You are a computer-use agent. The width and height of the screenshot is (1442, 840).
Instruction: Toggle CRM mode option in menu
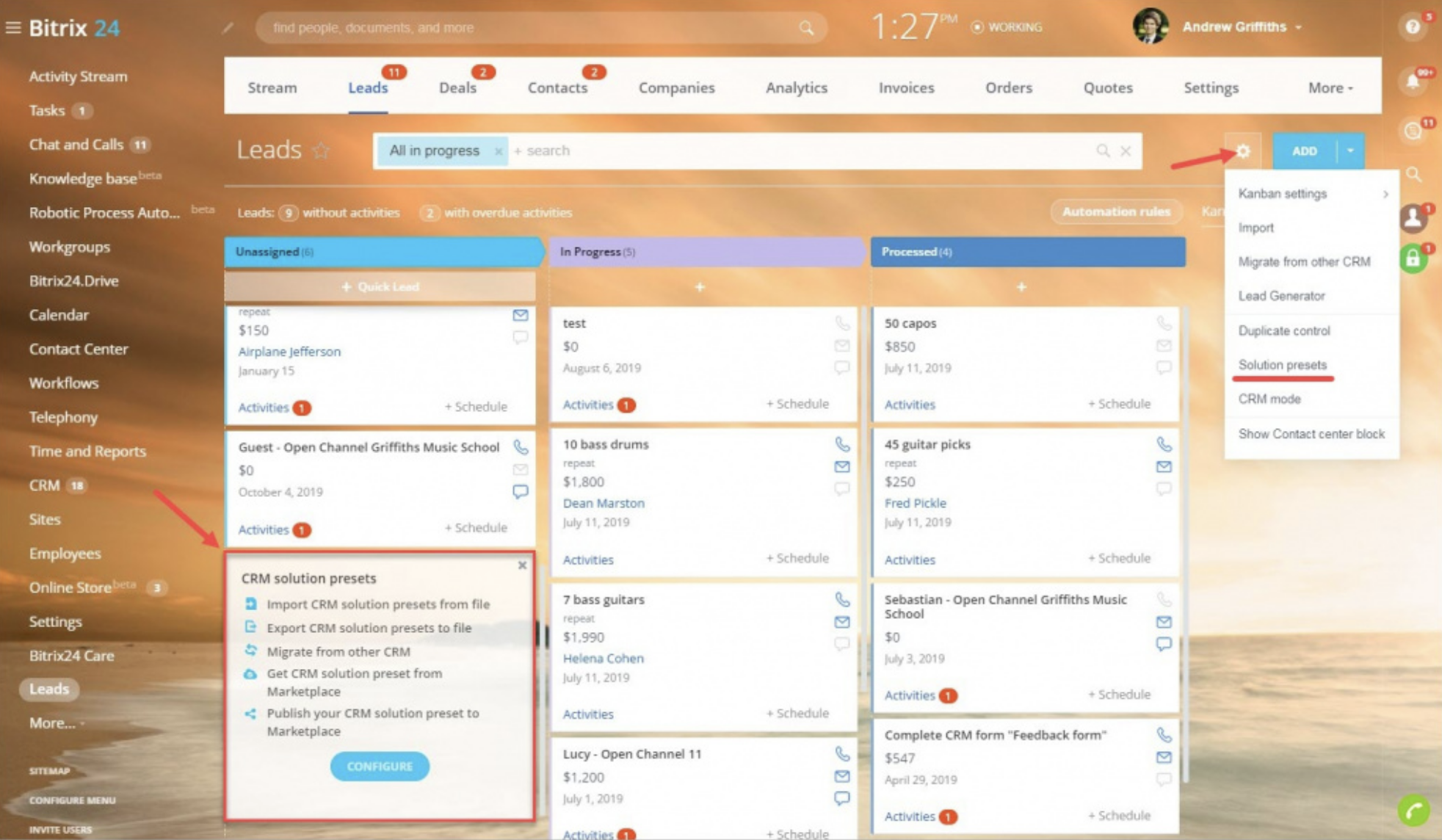click(1269, 399)
